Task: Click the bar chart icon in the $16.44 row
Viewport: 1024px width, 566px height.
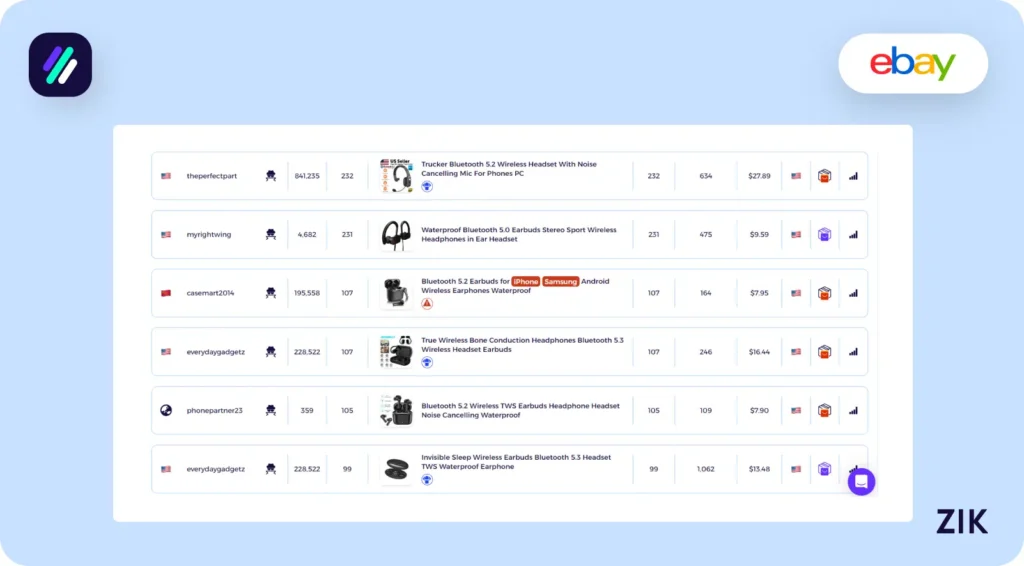Action: click(853, 352)
